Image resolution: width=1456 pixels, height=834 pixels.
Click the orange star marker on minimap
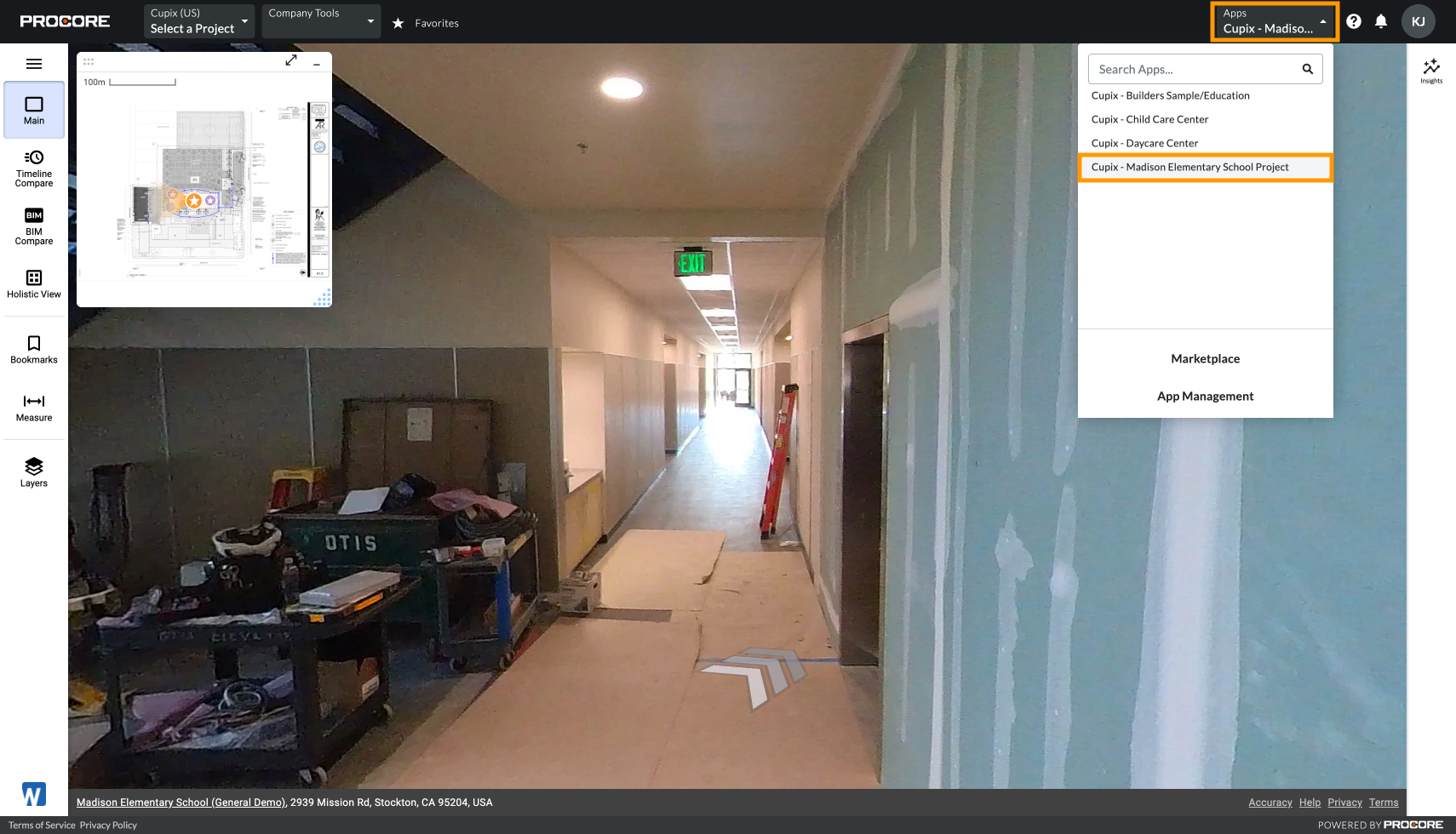194,201
